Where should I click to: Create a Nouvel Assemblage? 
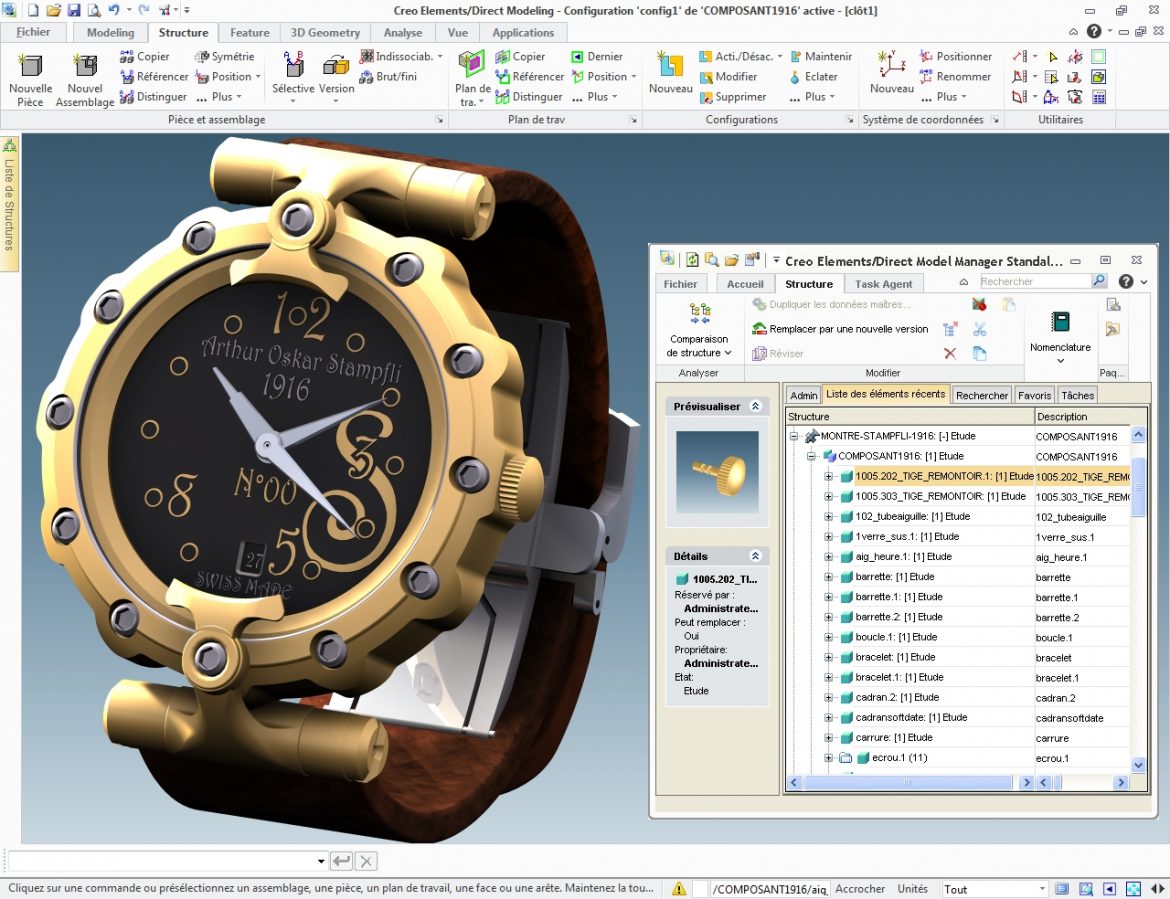click(x=85, y=80)
